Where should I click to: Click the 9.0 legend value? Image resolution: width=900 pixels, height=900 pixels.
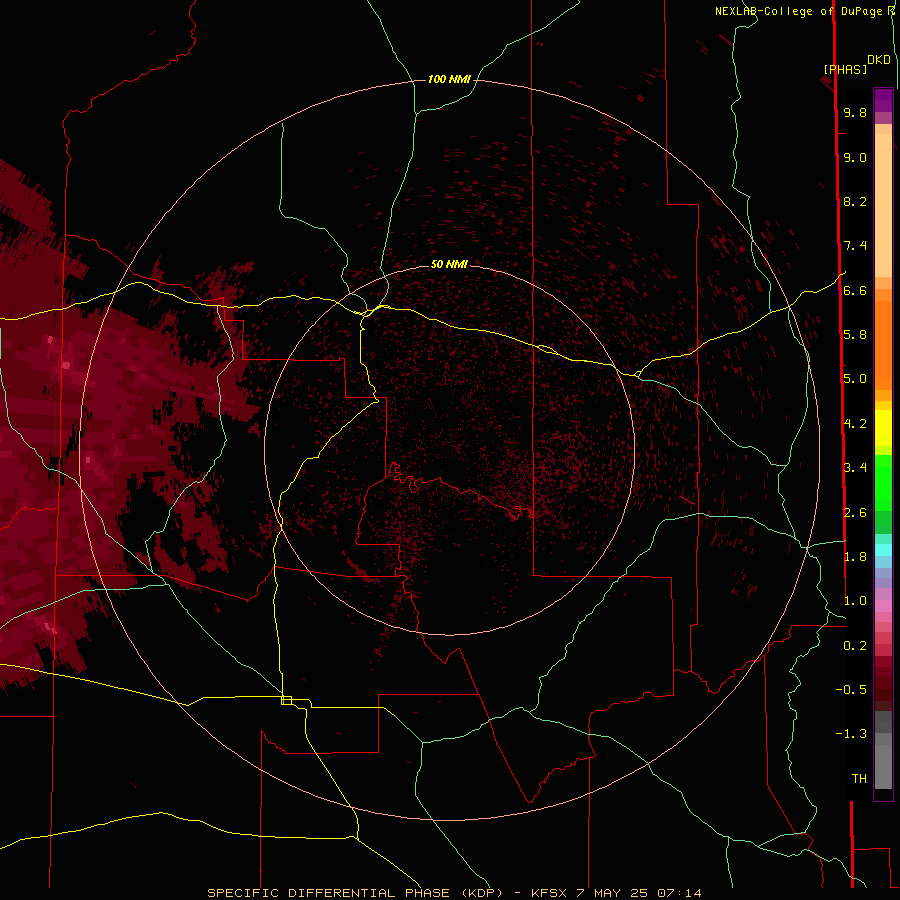[x=855, y=157]
